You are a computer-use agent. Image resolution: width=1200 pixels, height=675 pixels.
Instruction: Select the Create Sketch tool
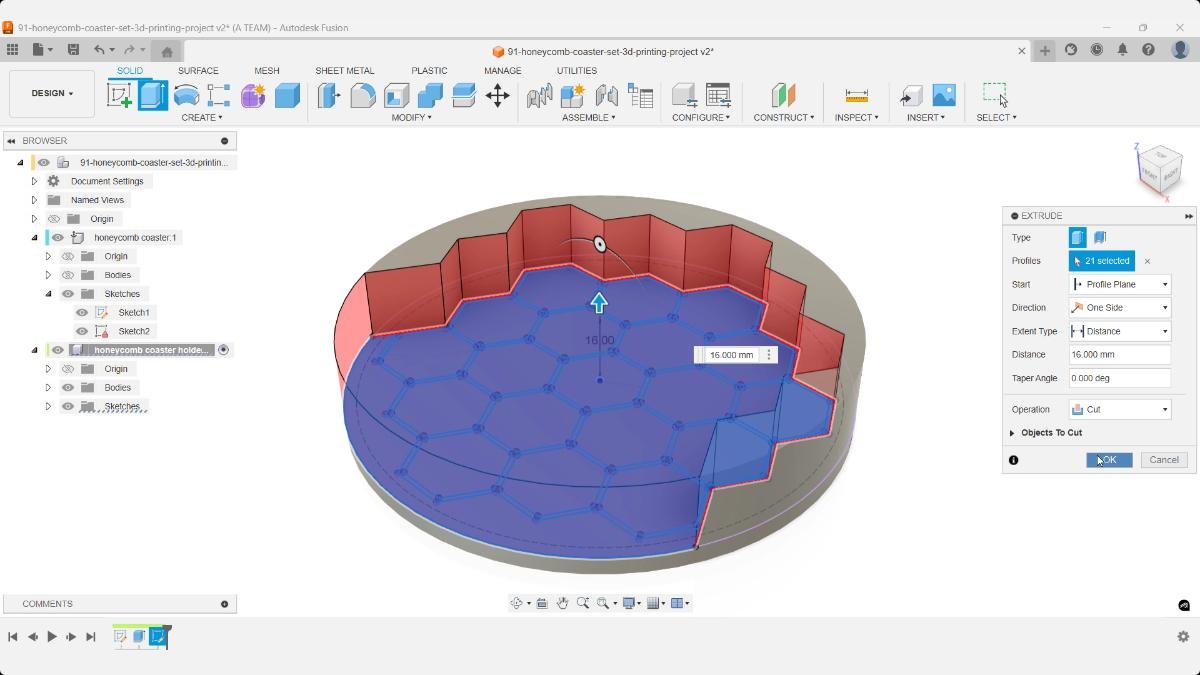point(120,95)
